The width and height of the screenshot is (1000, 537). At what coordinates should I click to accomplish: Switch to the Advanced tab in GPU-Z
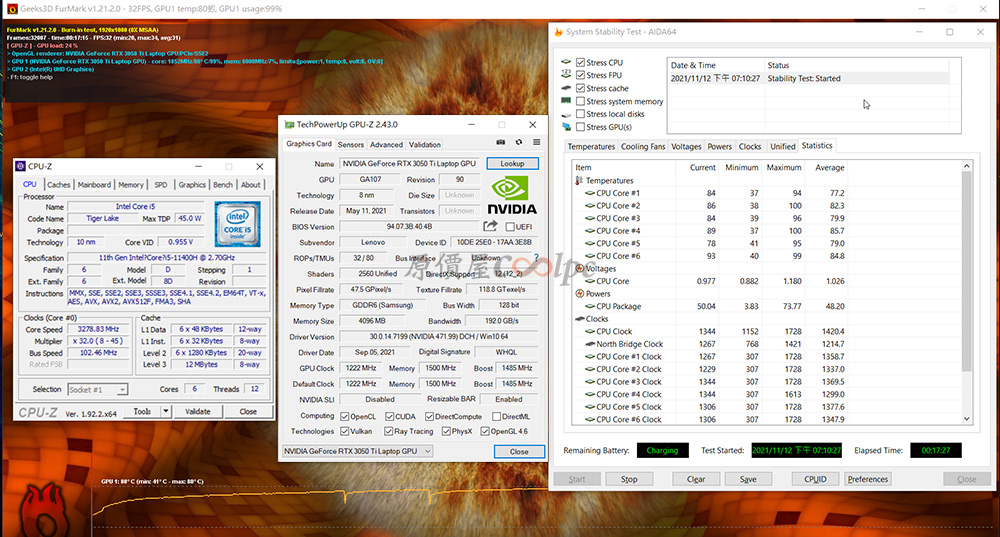[x=386, y=145]
